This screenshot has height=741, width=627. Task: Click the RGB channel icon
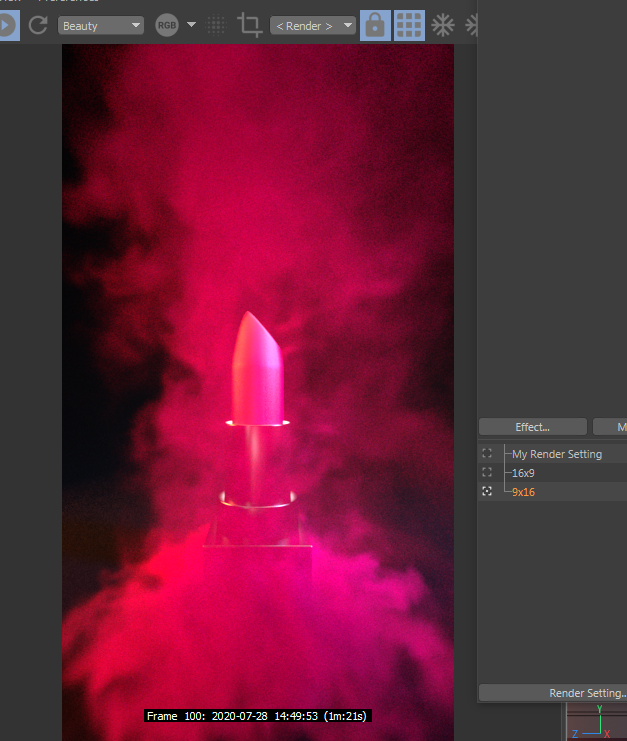pyautogui.click(x=167, y=26)
